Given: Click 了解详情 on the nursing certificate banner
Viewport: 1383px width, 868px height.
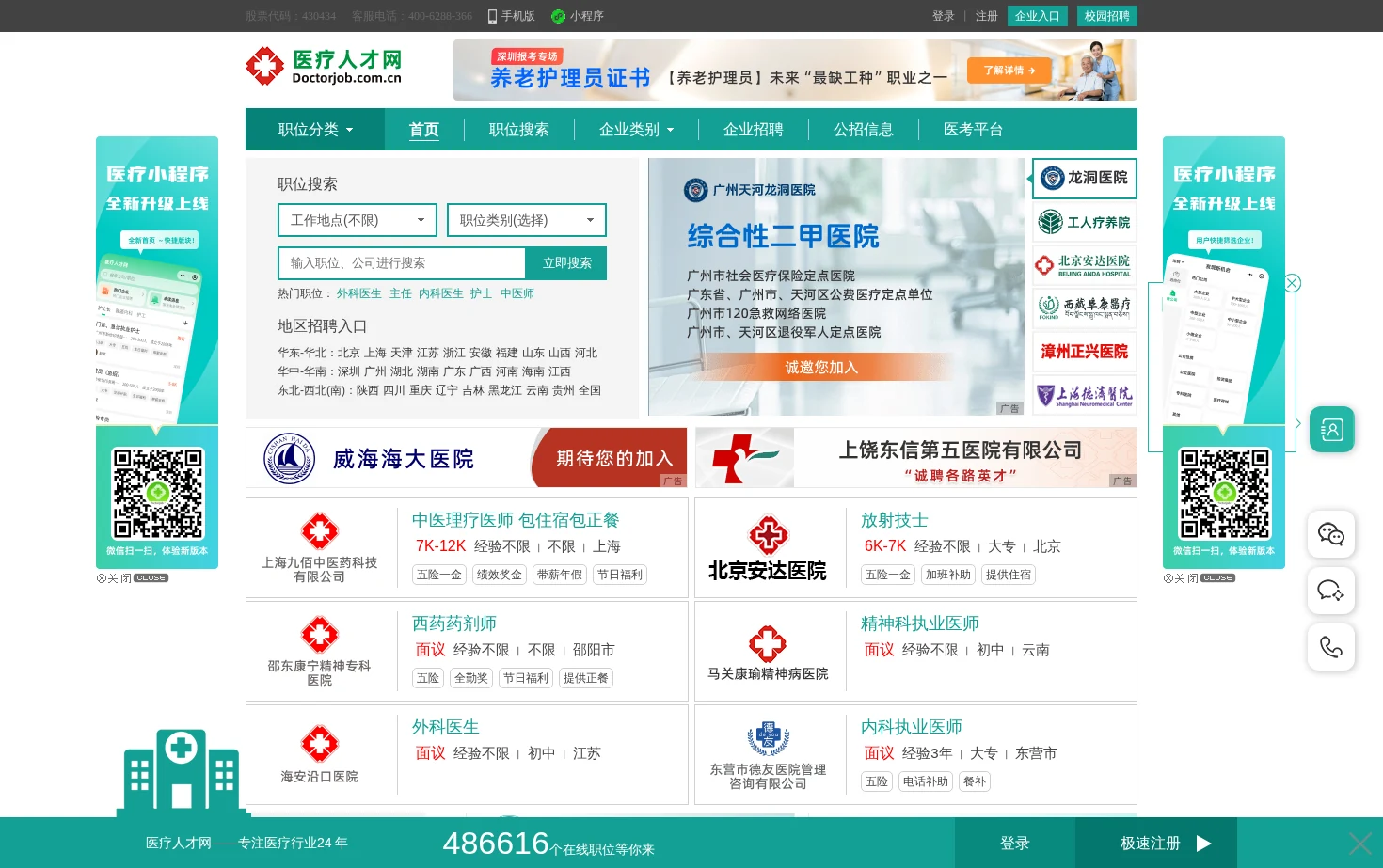Looking at the screenshot, I should 1009,71.
